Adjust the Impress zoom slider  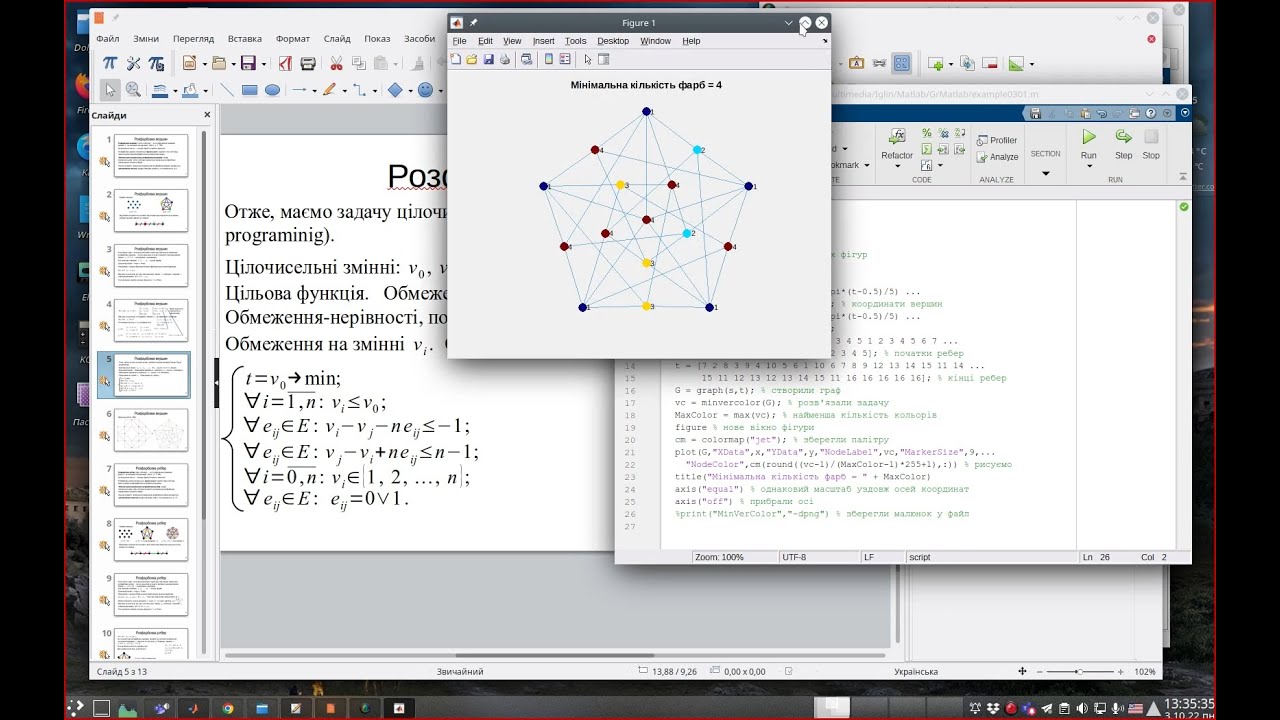(x=1078, y=672)
